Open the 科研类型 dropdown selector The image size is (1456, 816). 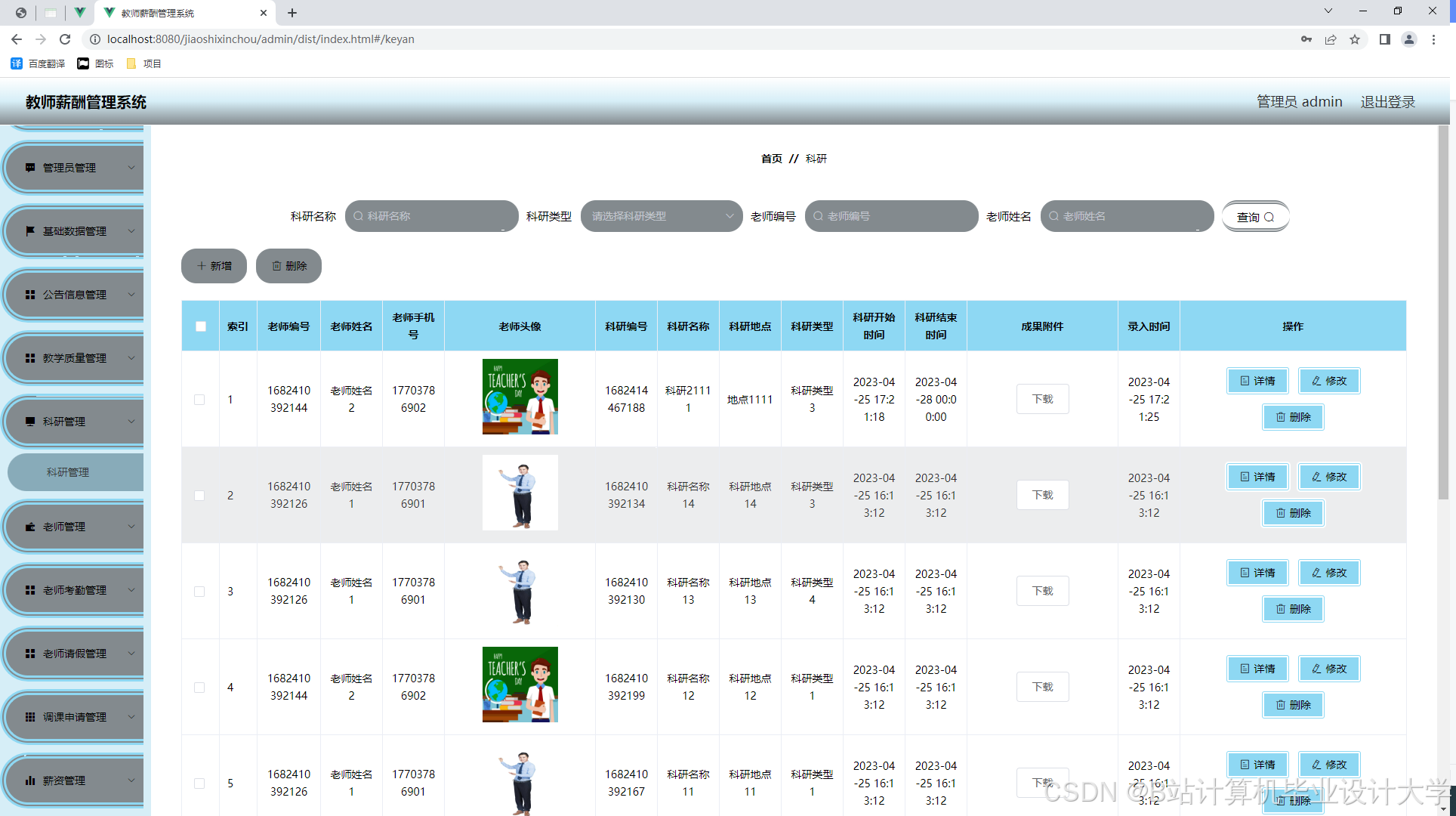pyautogui.click(x=661, y=216)
